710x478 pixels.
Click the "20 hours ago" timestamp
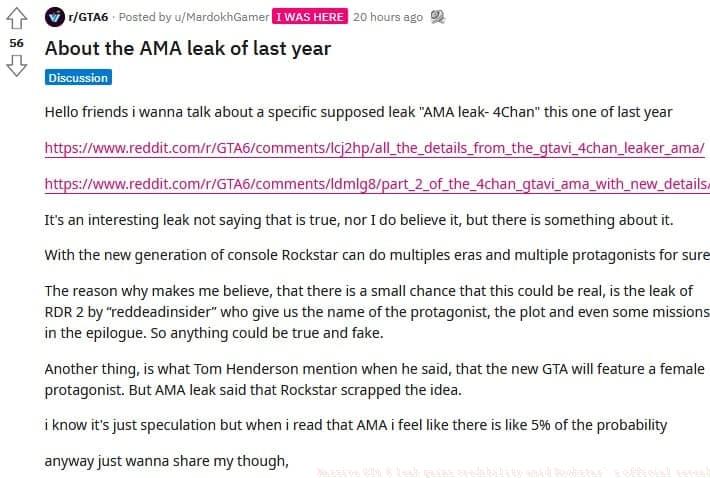tap(388, 17)
